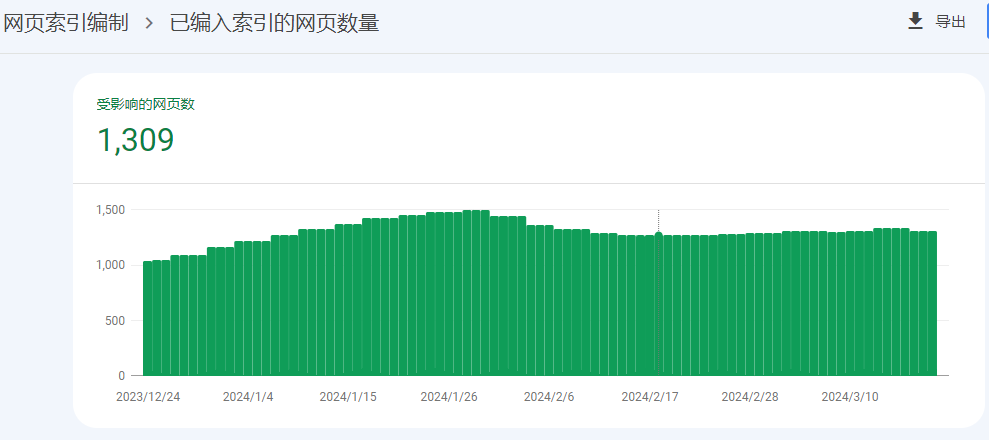The image size is (989, 440).
Task: Click the 1,500 y-axis label
Action: coord(111,209)
